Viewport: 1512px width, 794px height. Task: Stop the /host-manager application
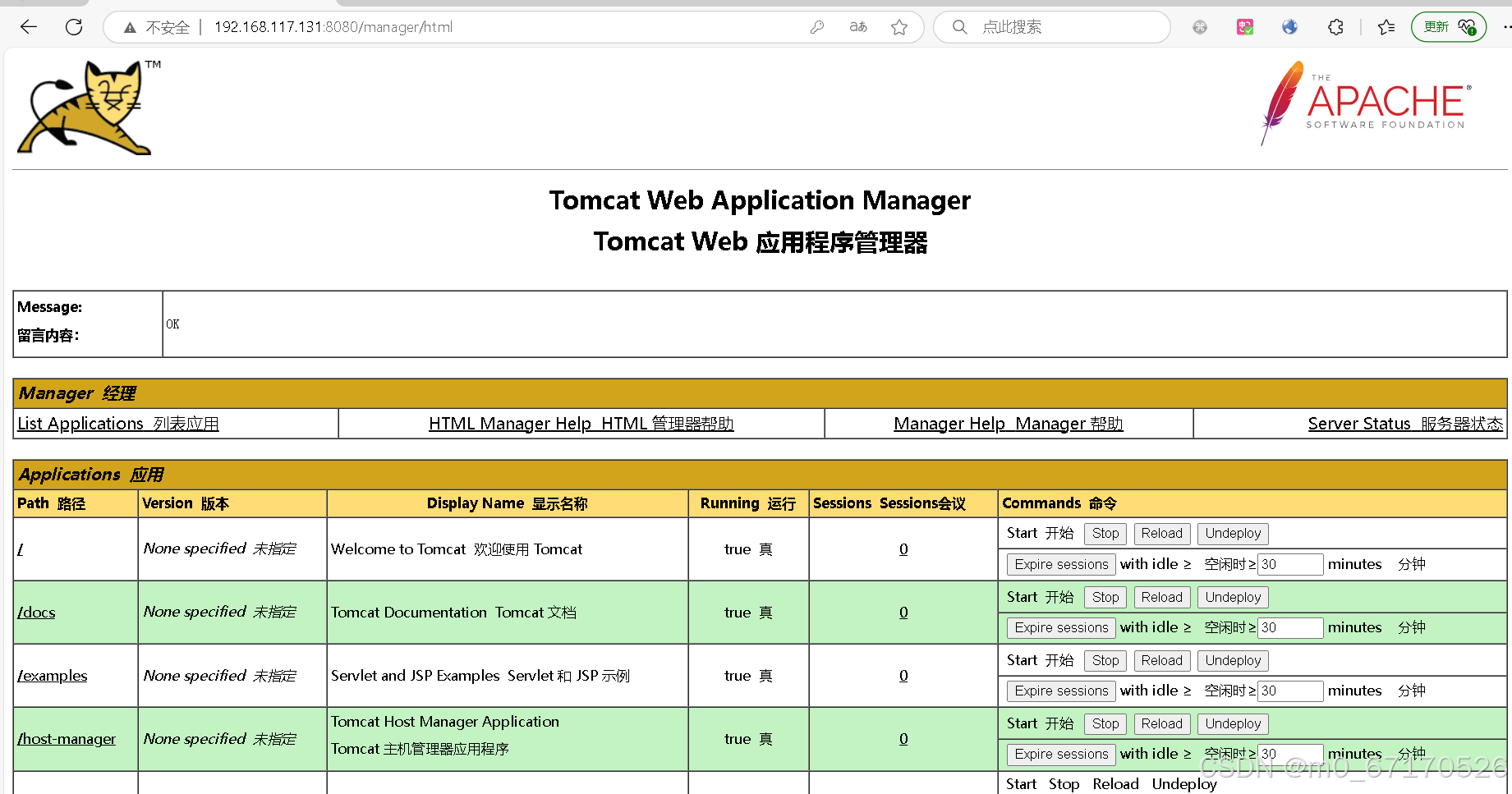pyautogui.click(x=1105, y=724)
